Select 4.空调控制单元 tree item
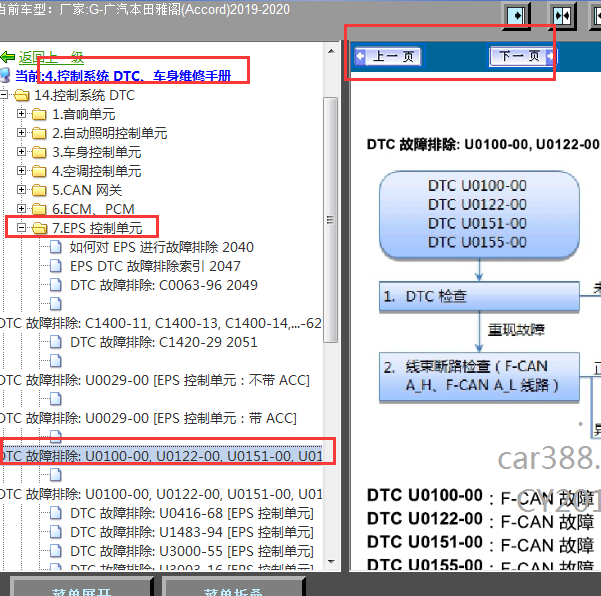The width and height of the screenshot is (601, 596). tap(97, 171)
